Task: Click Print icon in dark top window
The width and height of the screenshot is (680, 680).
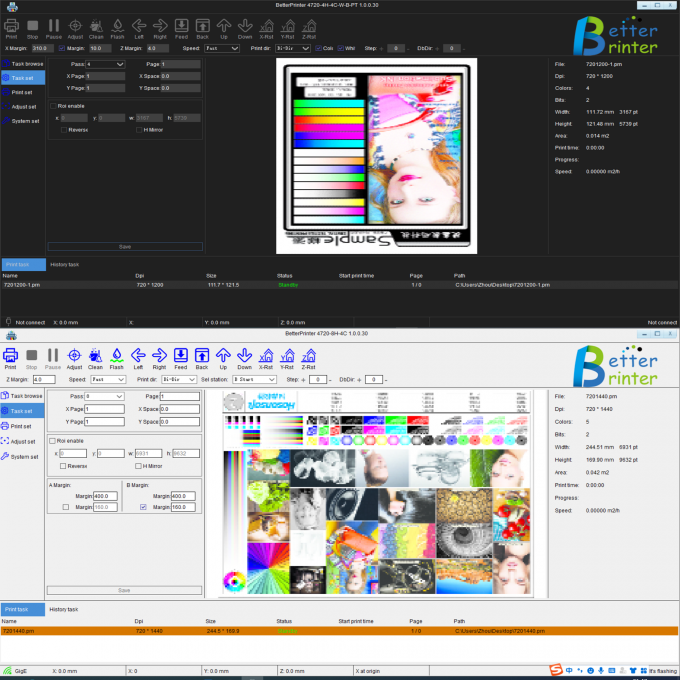Action: pos(11,27)
